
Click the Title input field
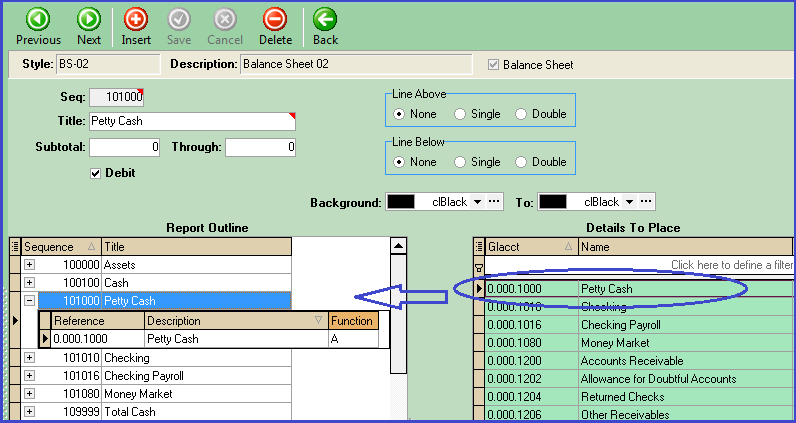(192, 121)
